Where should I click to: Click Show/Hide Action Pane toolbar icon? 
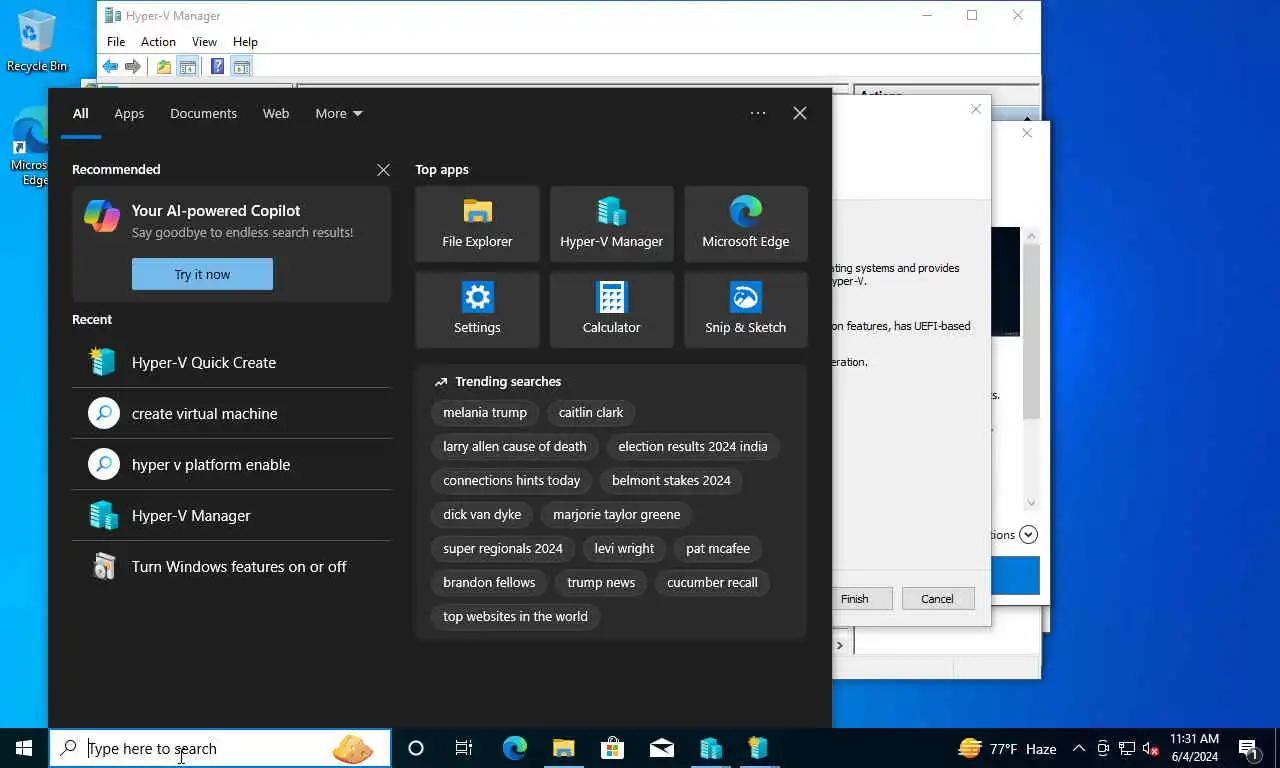(x=241, y=67)
